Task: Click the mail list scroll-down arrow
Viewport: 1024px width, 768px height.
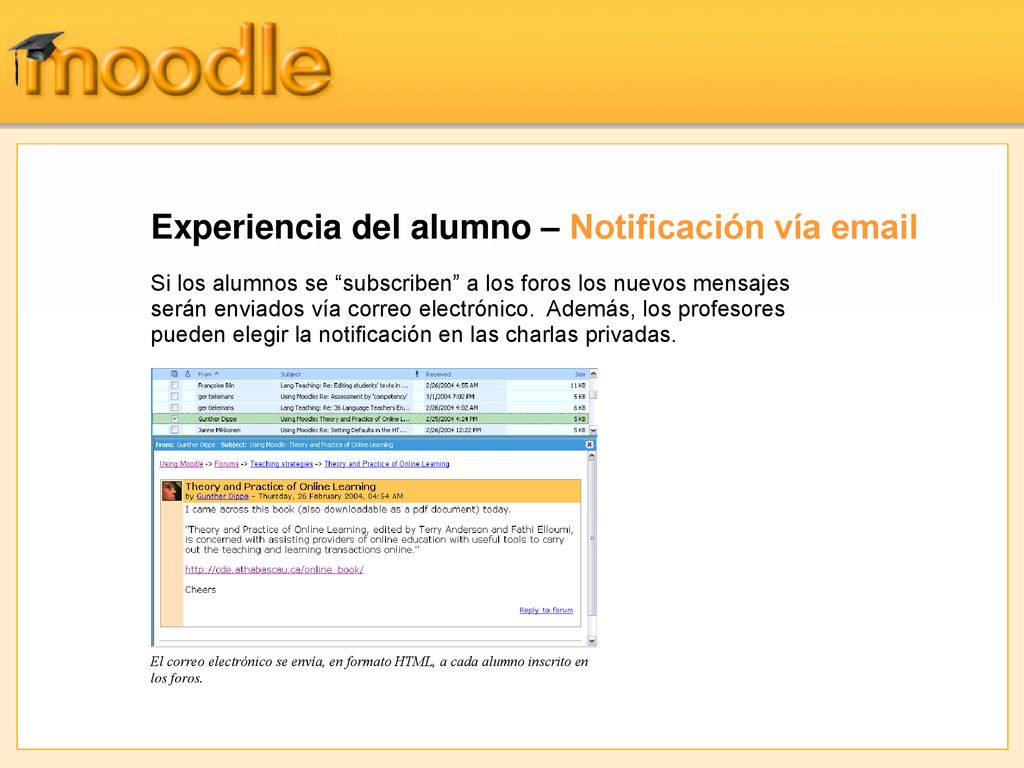Action: [x=593, y=430]
